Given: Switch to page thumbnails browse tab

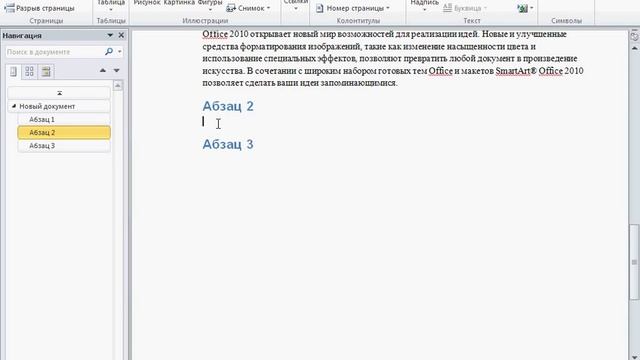Looking at the screenshot, I should click(29, 72).
